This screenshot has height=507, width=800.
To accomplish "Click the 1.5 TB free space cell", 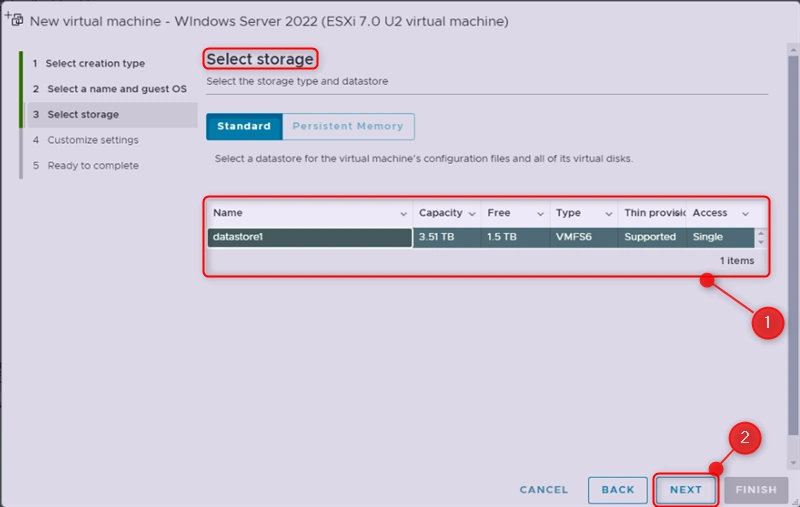I will pos(515,237).
